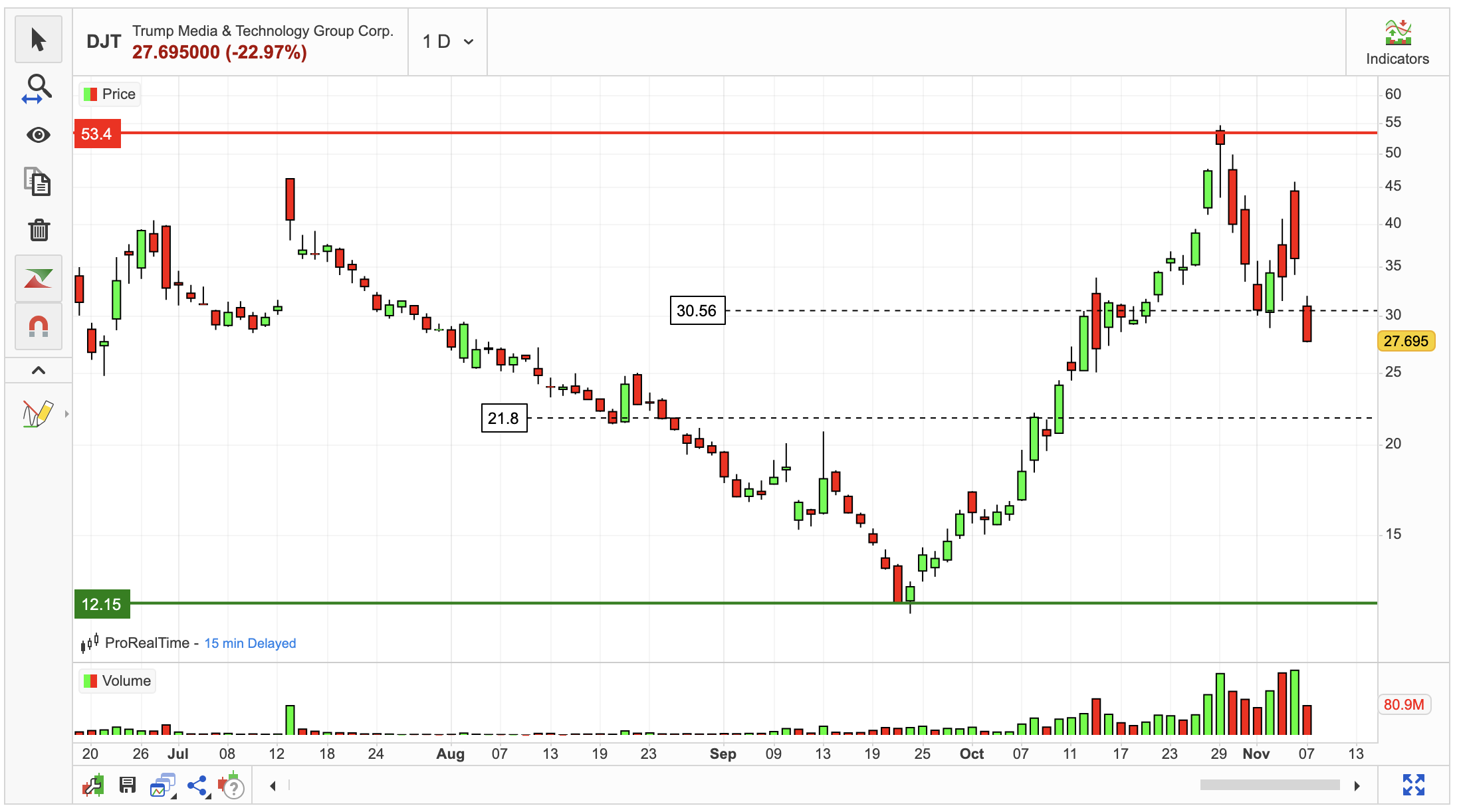Viewport: 1461px width, 812px height.
Task: Open the 1 D timeframe dropdown
Action: [x=448, y=42]
